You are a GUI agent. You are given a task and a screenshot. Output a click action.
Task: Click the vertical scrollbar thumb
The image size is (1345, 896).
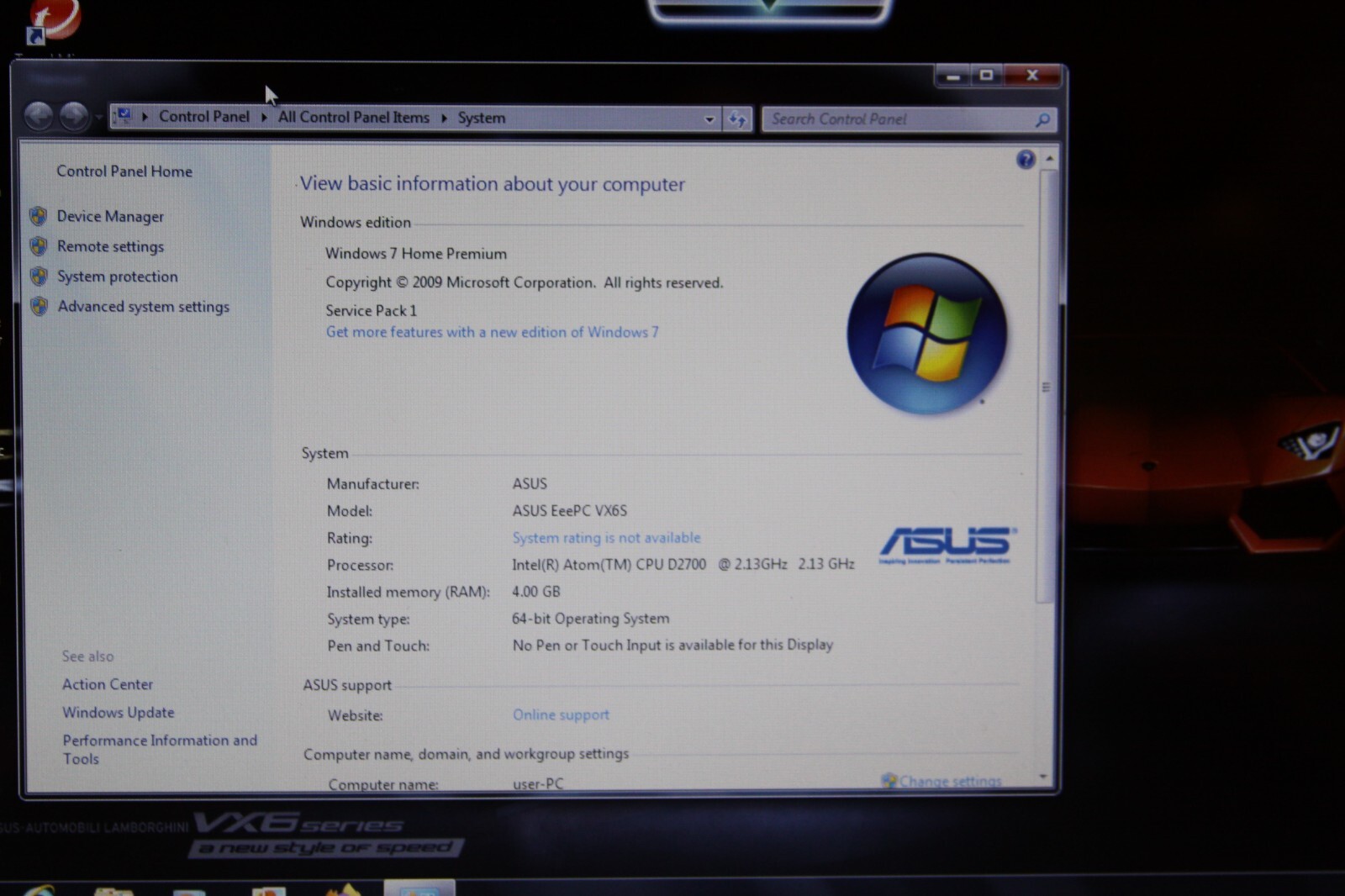pos(1045,387)
